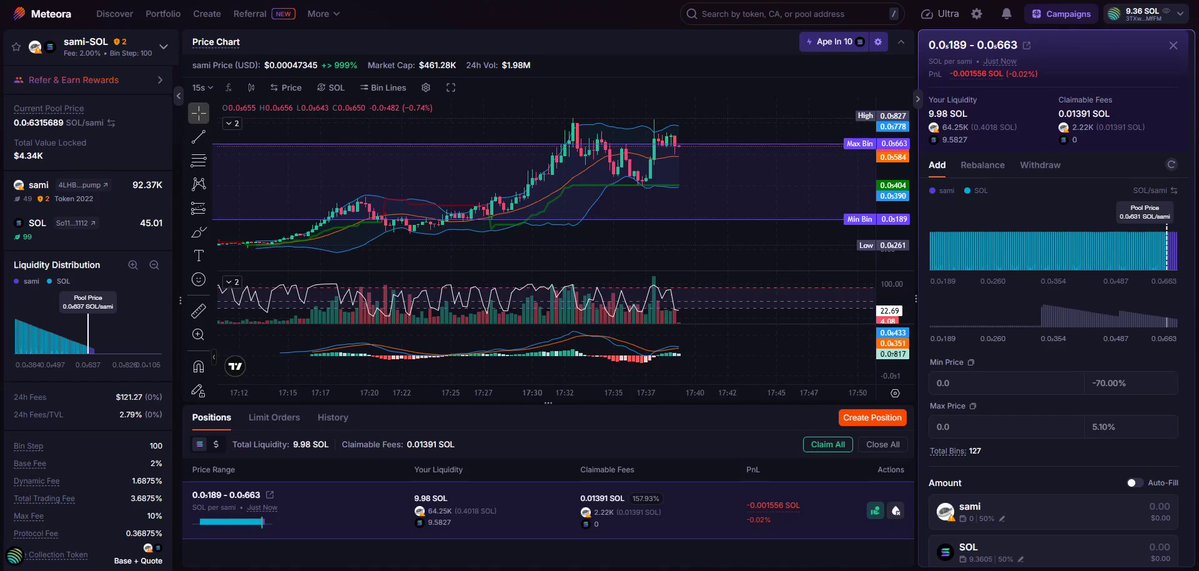The width and height of the screenshot is (1199, 571).
Task: Expand the sami-SOL pool selector chevron
Action: point(163,47)
